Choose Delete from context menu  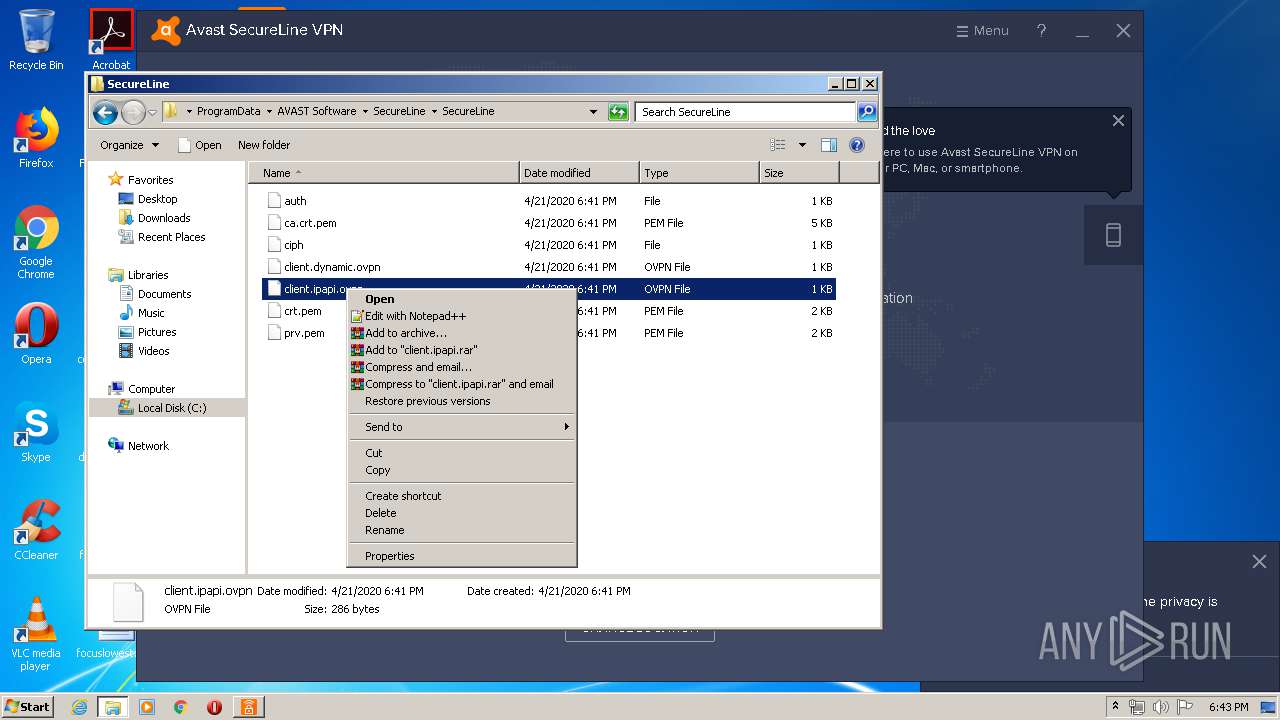click(x=461, y=513)
